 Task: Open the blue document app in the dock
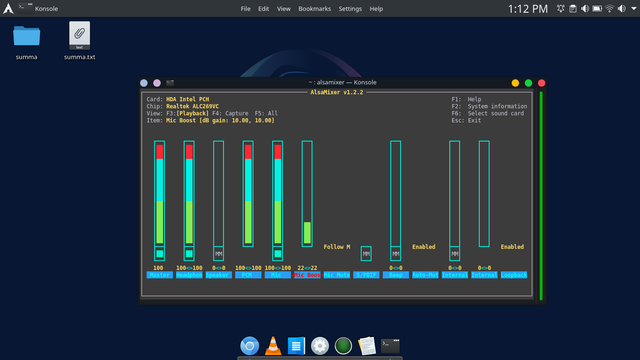[x=296, y=346]
